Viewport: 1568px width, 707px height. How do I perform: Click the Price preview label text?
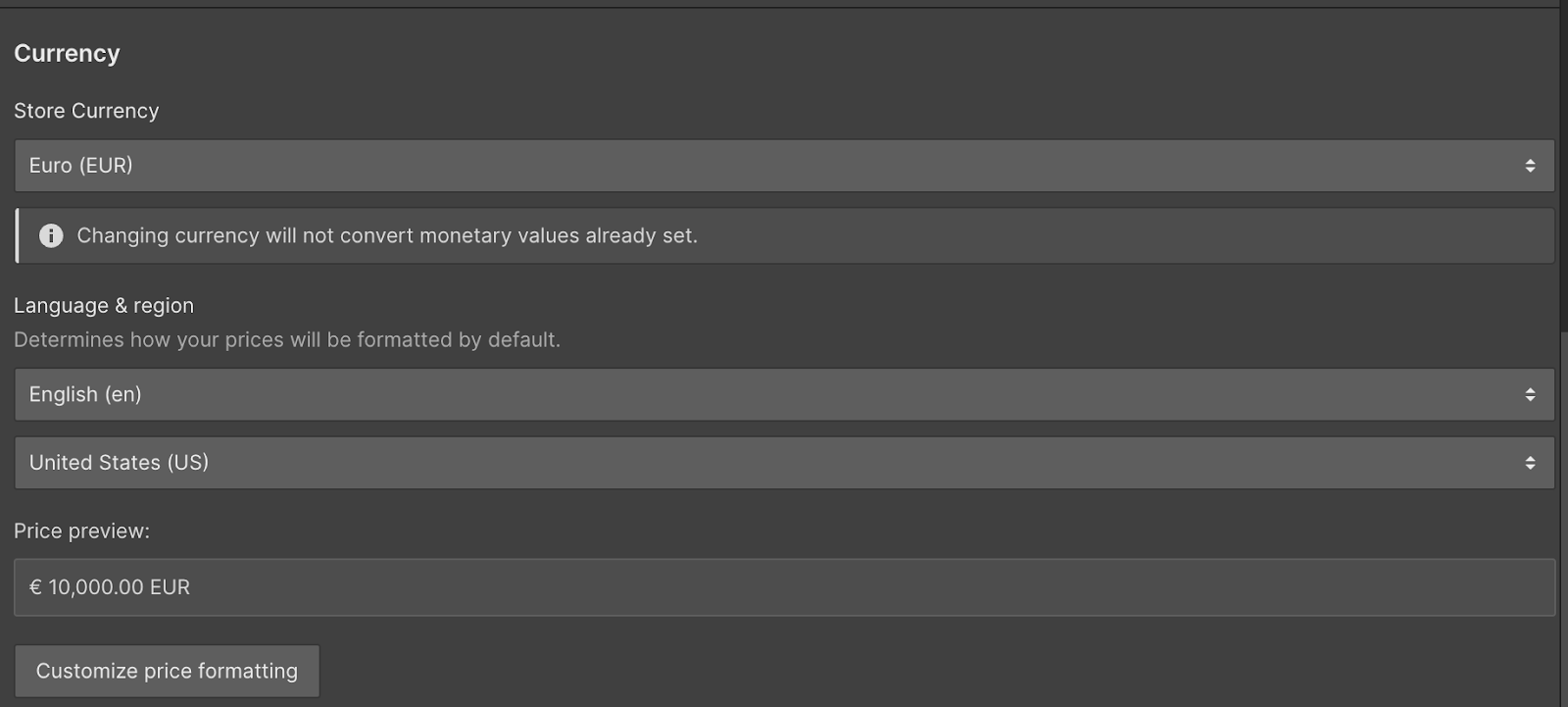(81, 530)
